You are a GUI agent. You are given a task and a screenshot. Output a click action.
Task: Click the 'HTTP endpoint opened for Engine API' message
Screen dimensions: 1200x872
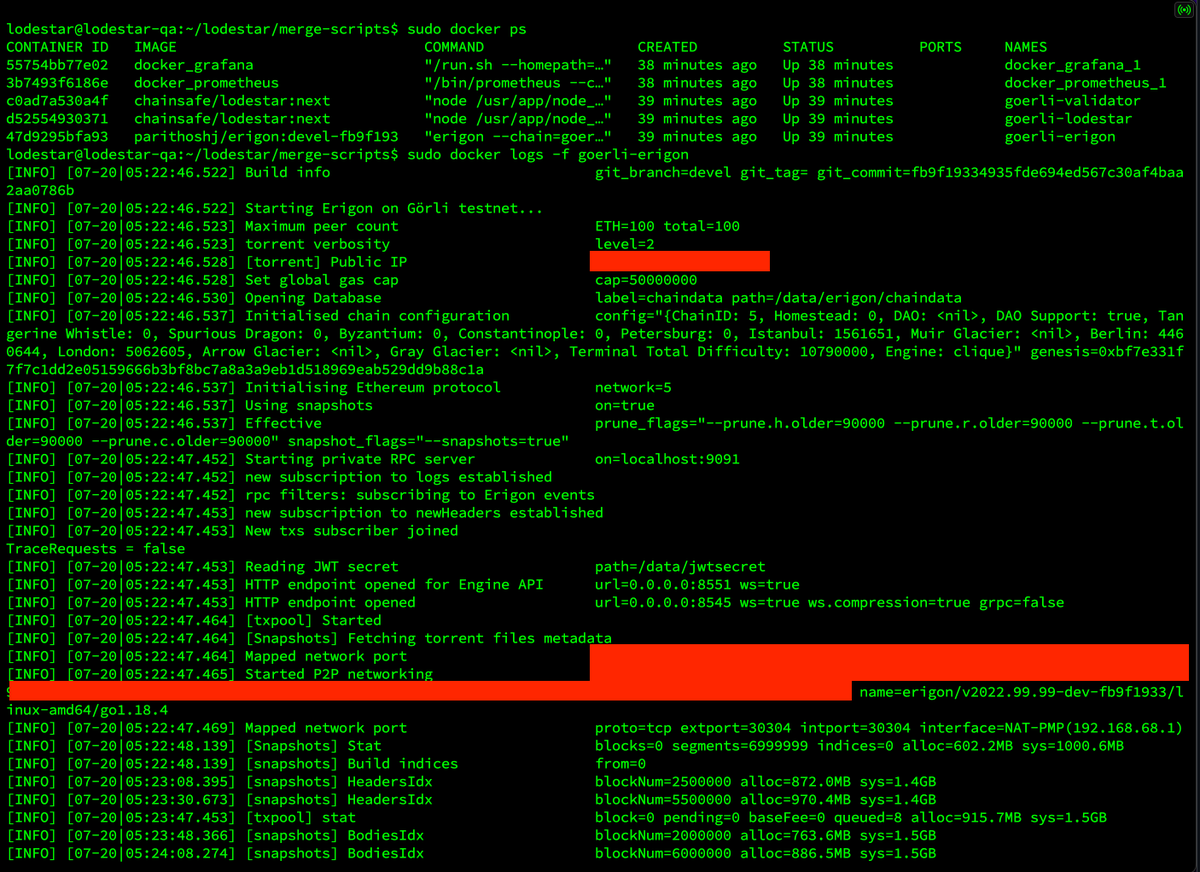[394, 585]
